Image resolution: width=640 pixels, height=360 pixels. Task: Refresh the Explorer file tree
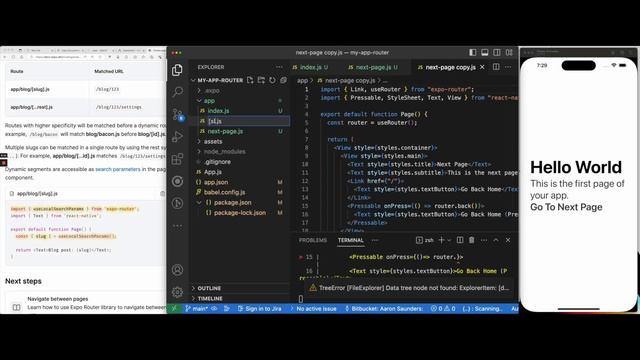click(272, 80)
